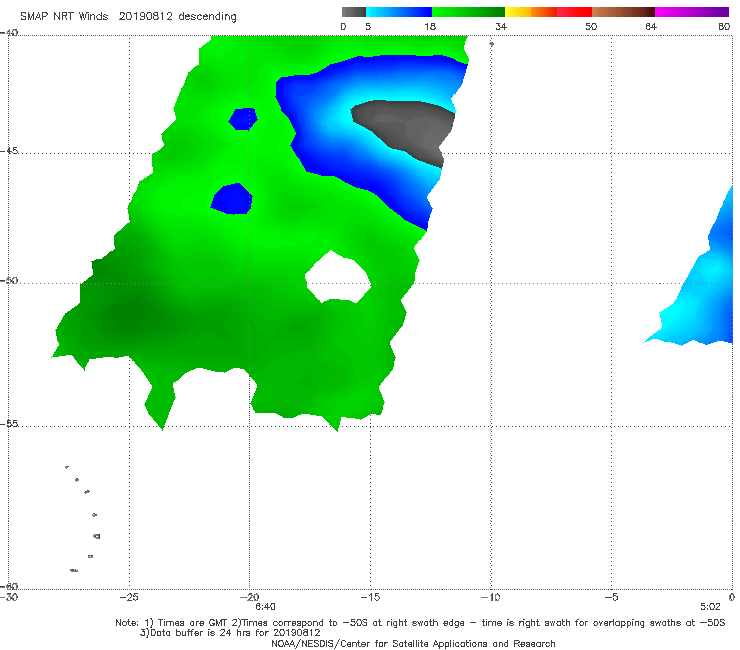The height and width of the screenshot is (650, 740).
Task: Click the latitude label '-50'
Action: 9,281
